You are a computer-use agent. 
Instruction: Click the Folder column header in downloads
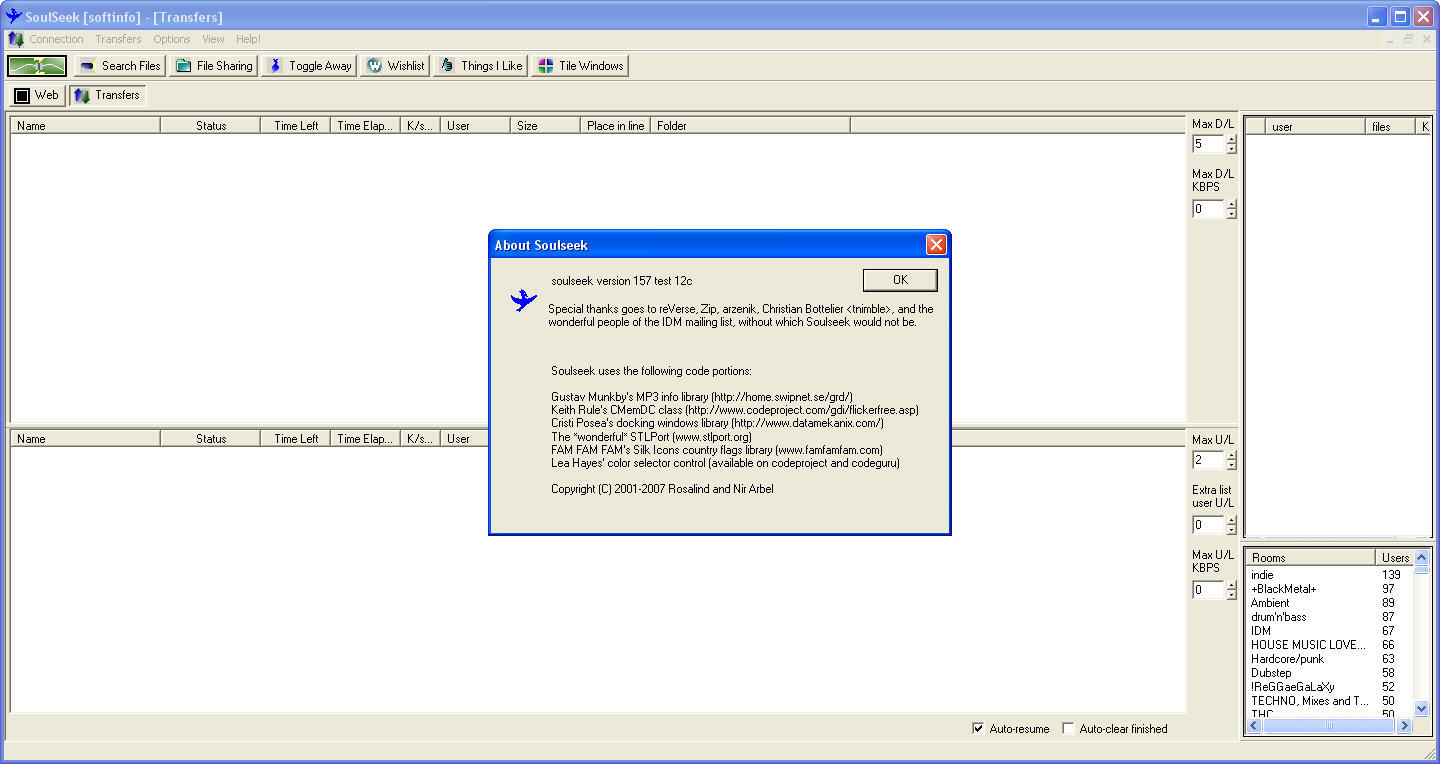pos(750,125)
